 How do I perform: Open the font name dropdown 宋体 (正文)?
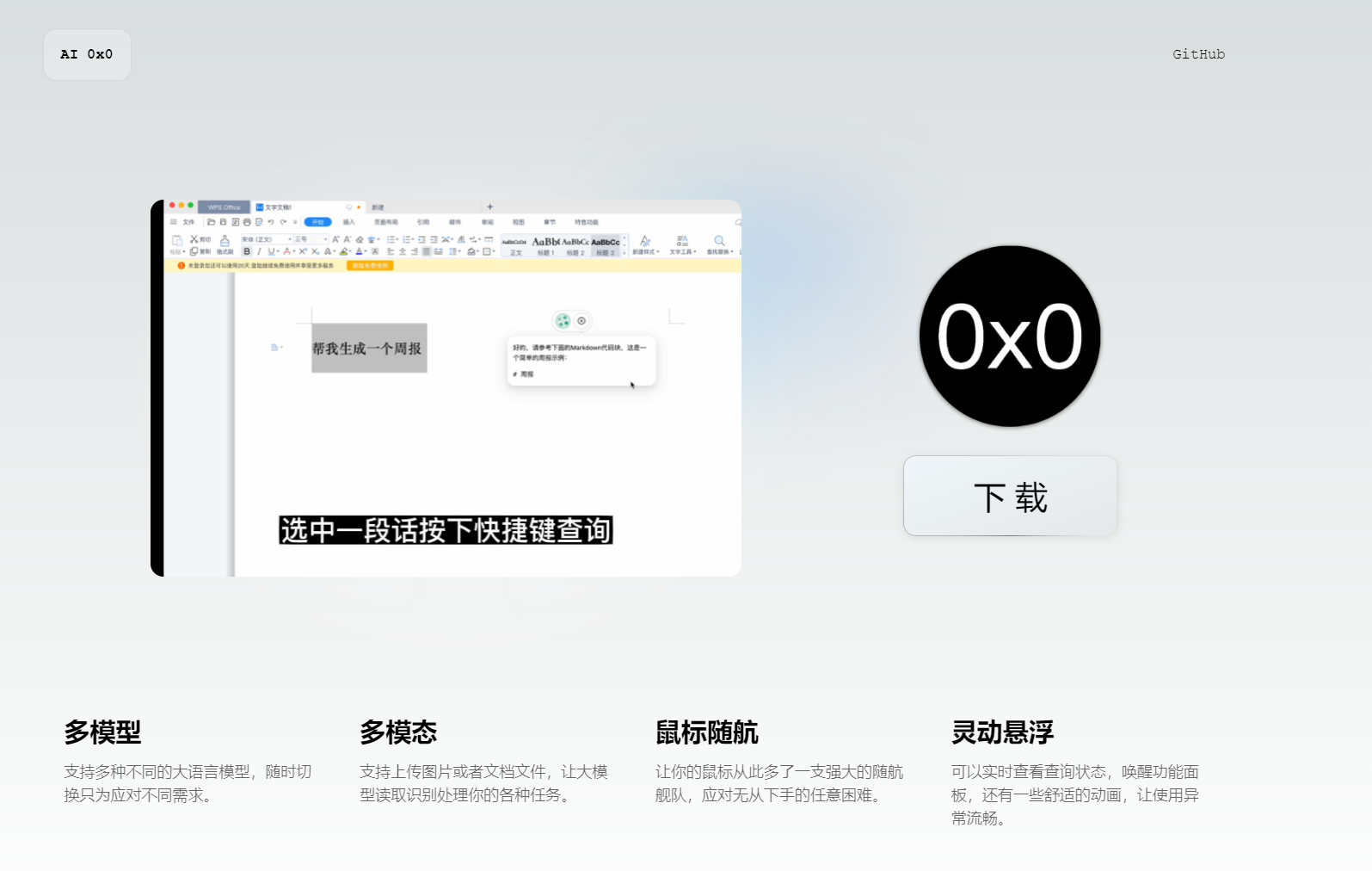[266, 239]
